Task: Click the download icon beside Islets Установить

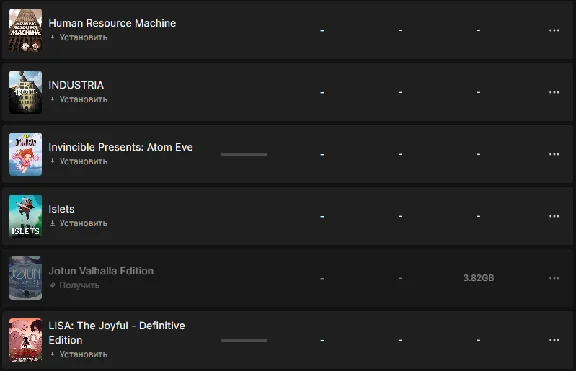Action: coord(53,223)
